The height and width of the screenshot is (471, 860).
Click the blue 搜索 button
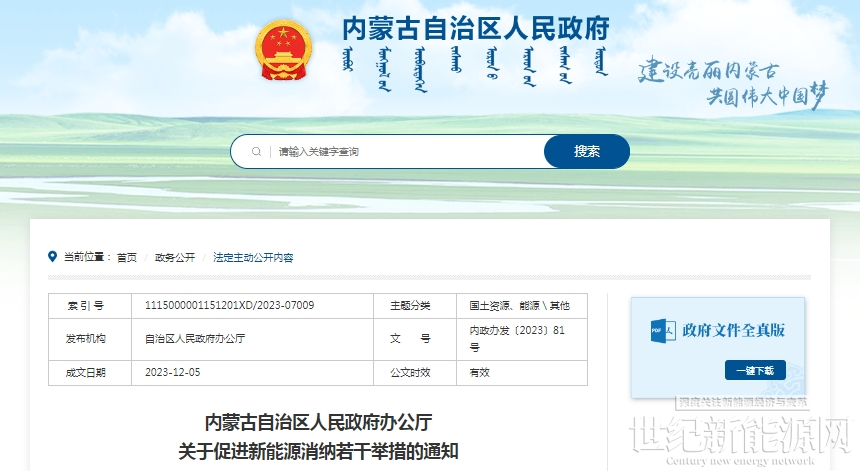point(586,151)
